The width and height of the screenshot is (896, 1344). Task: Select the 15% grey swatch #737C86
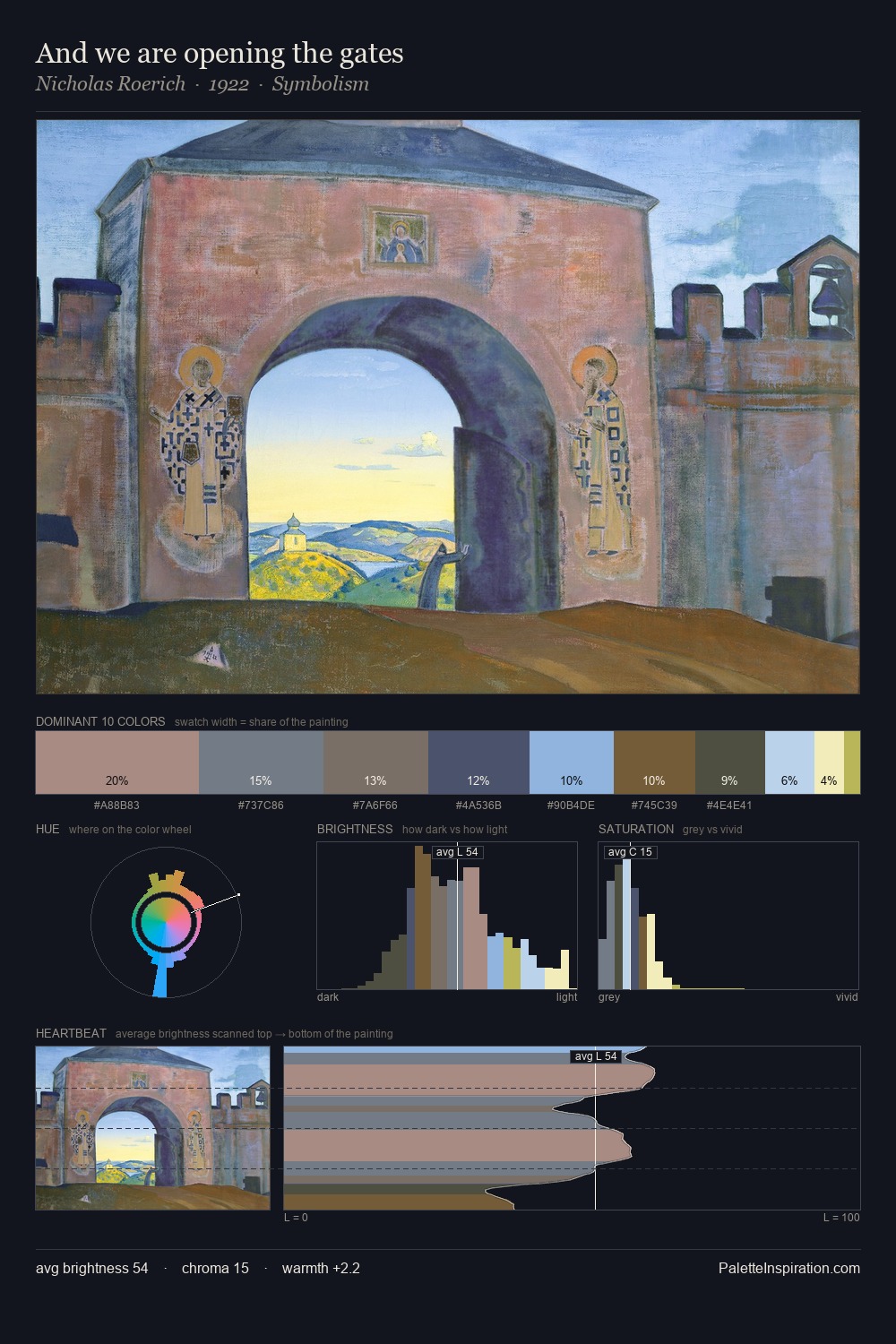(261, 762)
